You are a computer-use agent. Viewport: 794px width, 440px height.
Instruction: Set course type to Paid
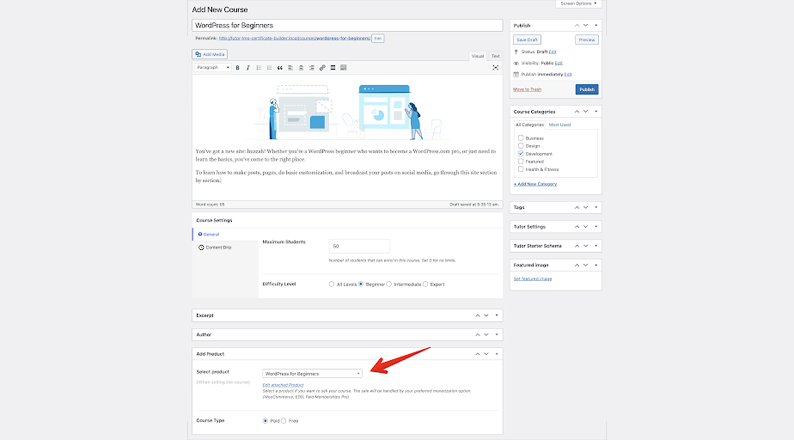[x=265, y=421]
